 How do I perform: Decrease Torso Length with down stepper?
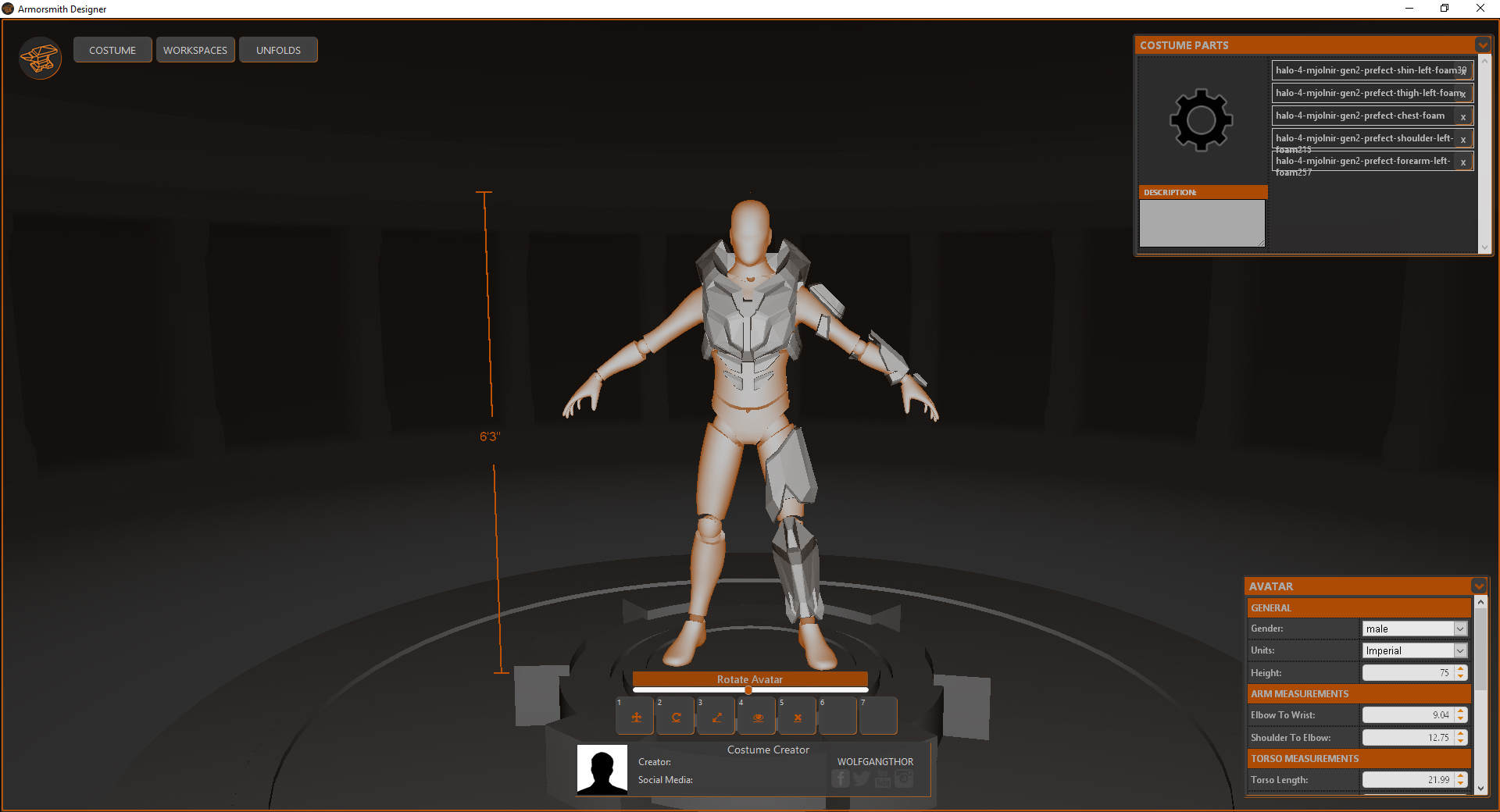(1461, 783)
